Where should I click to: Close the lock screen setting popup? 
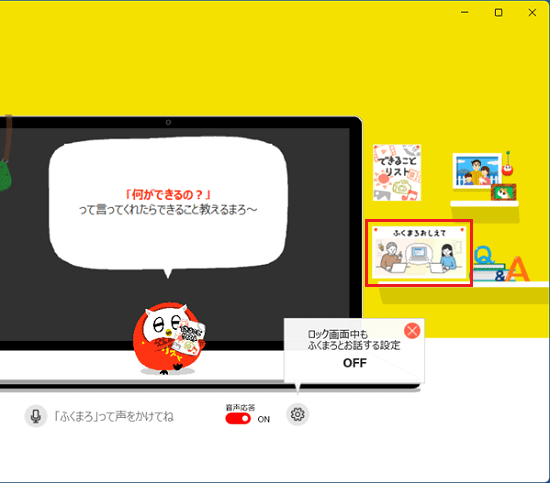[412, 331]
